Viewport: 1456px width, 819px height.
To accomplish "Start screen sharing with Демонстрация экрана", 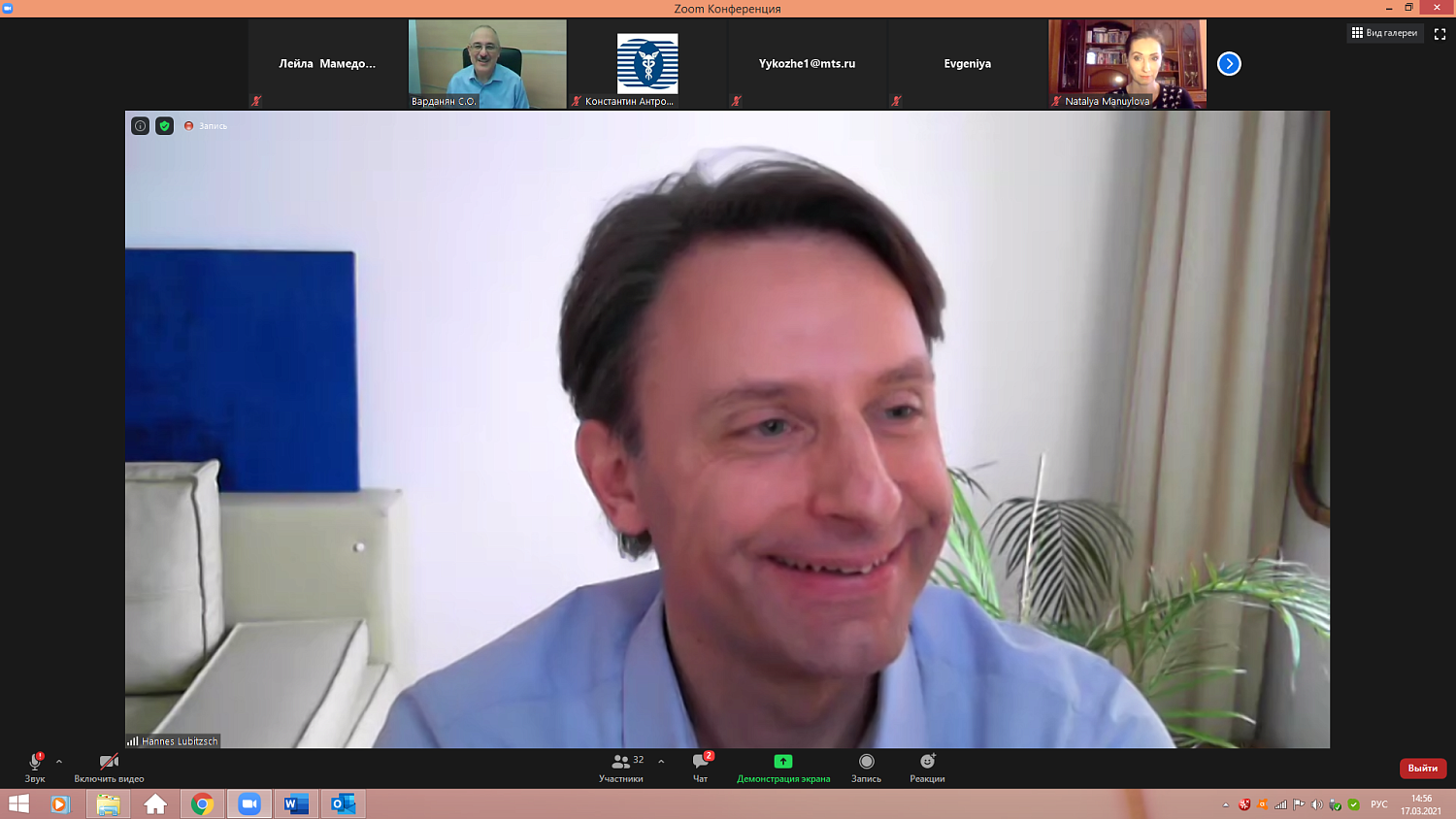I will pyautogui.click(x=783, y=768).
